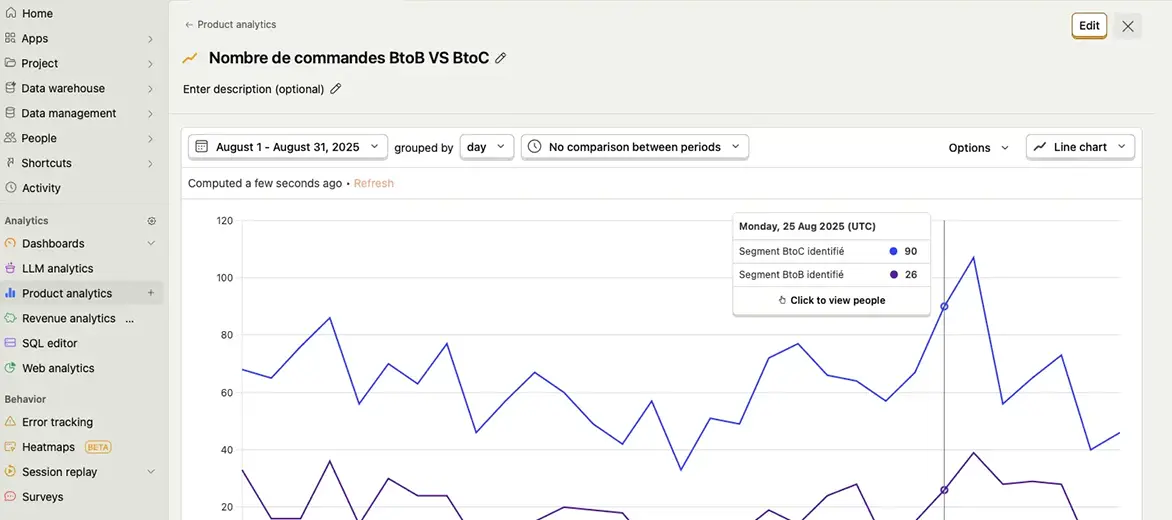Click the pencil icon beside the insight title
The height and width of the screenshot is (520, 1172).
click(x=501, y=58)
